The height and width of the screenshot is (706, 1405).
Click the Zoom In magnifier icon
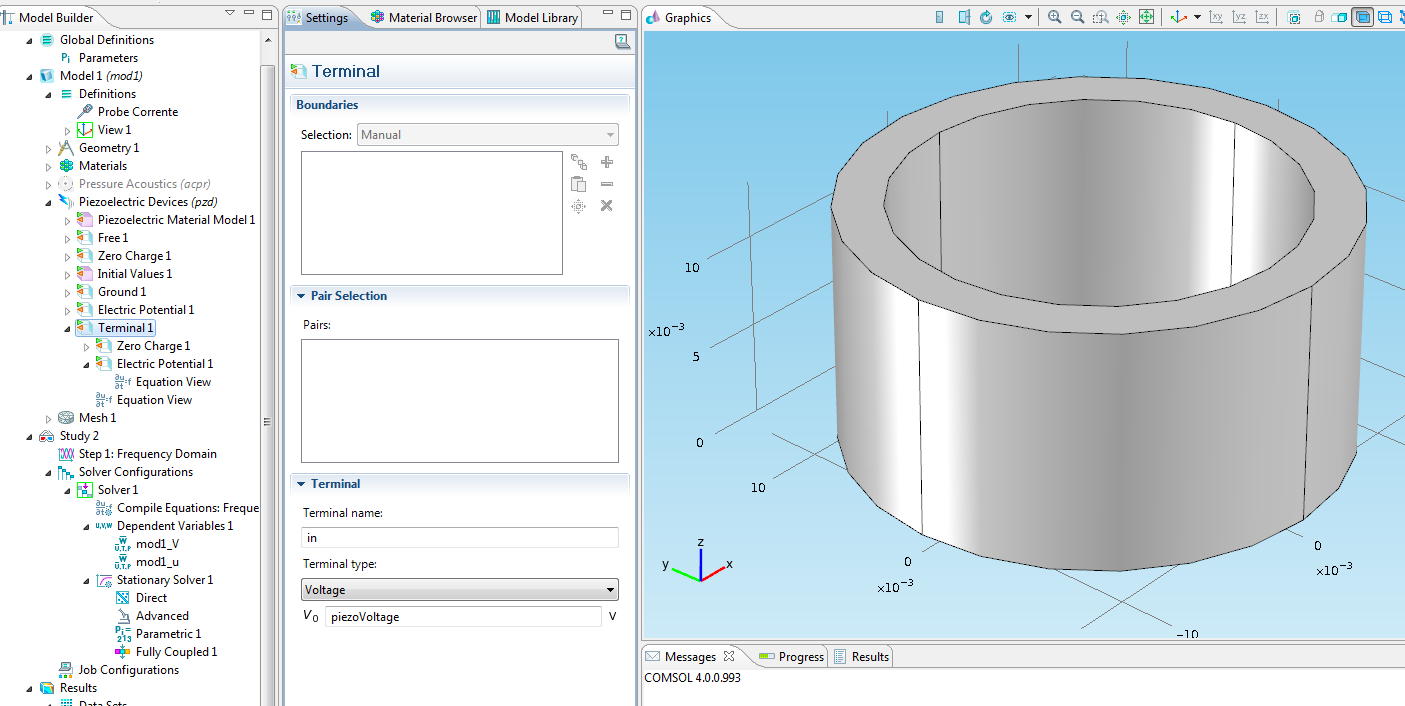coord(1055,17)
